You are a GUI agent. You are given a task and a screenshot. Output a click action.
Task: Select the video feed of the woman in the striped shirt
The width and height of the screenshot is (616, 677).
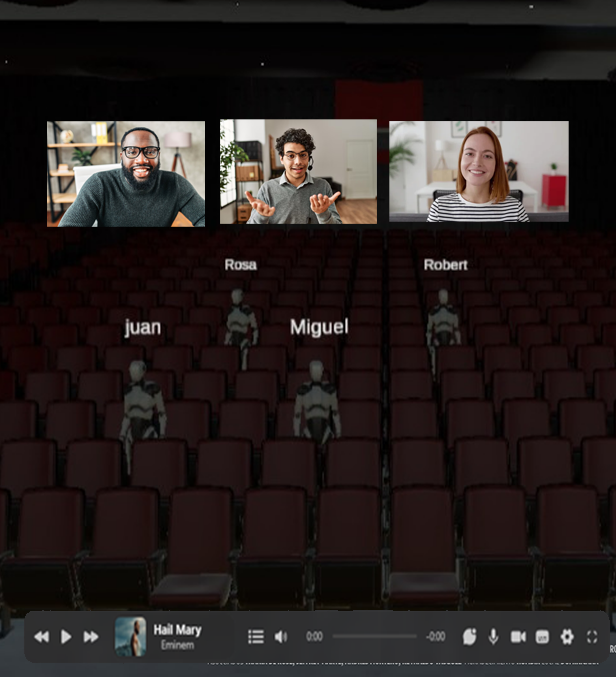(479, 171)
